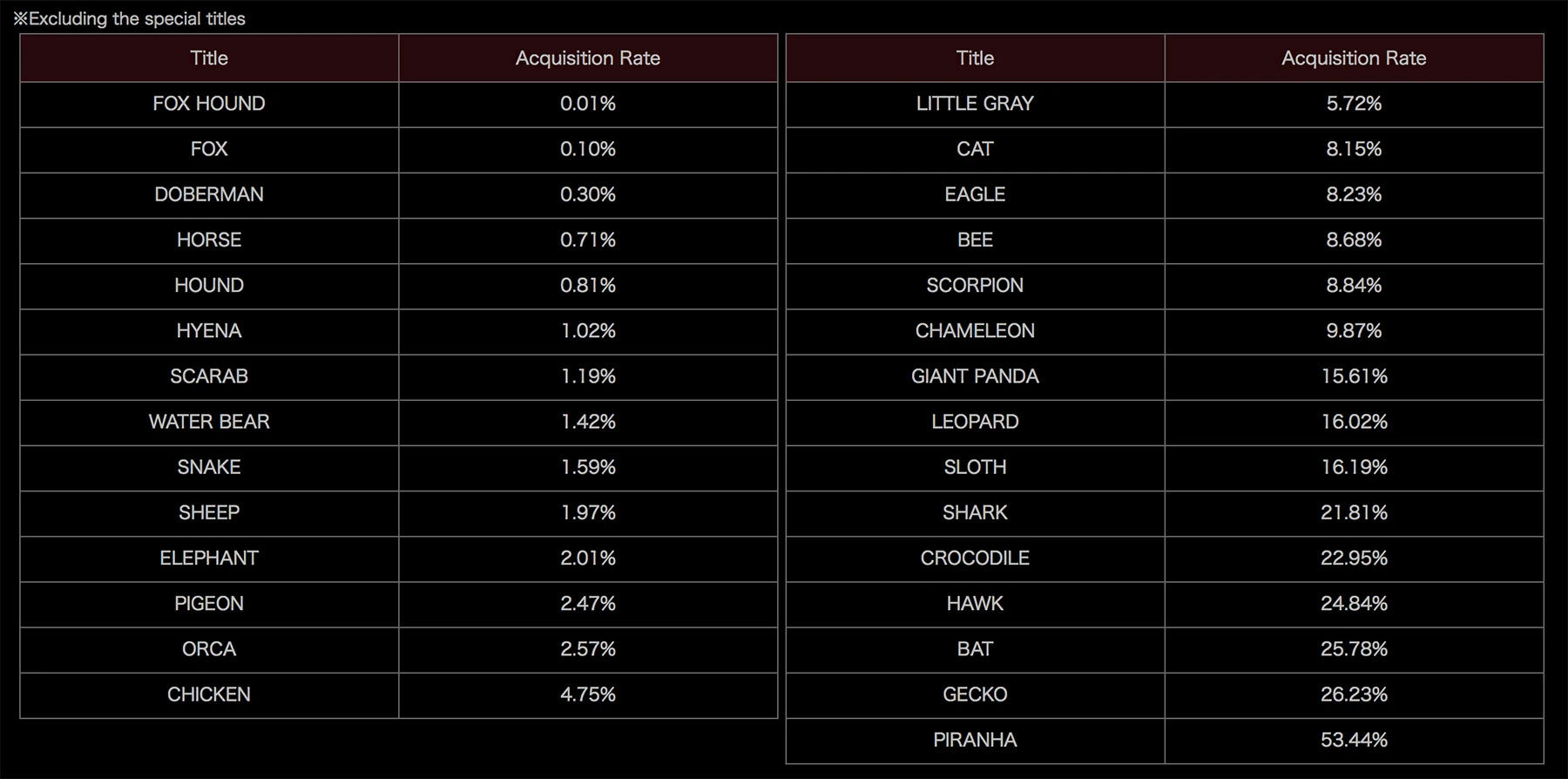The image size is (1568, 779).
Task: Select the PIRANHA title cell
Action: (x=975, y=740)
